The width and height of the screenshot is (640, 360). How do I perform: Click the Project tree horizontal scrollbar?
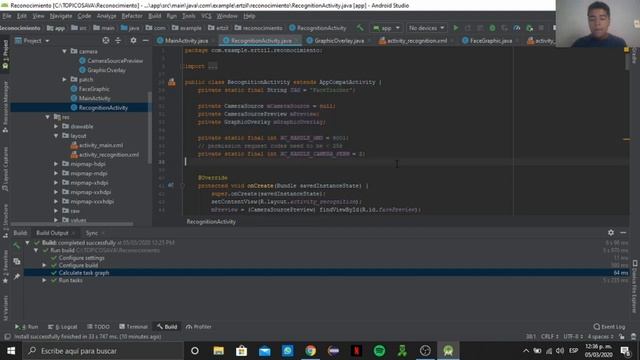(x=72, y=224)
